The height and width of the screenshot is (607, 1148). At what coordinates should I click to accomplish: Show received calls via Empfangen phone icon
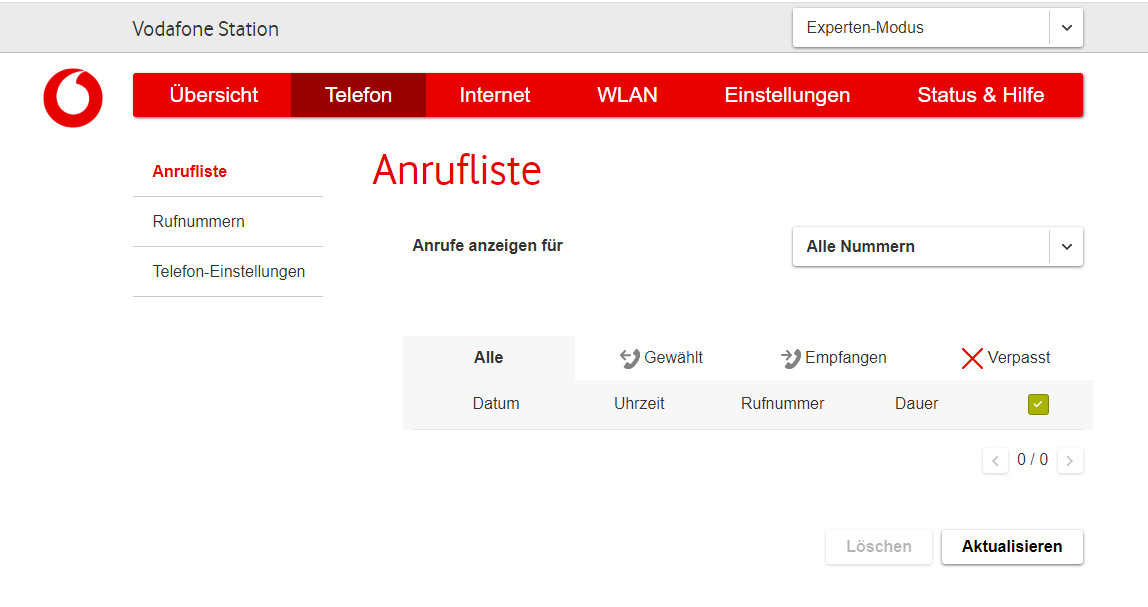pos(790,358)
